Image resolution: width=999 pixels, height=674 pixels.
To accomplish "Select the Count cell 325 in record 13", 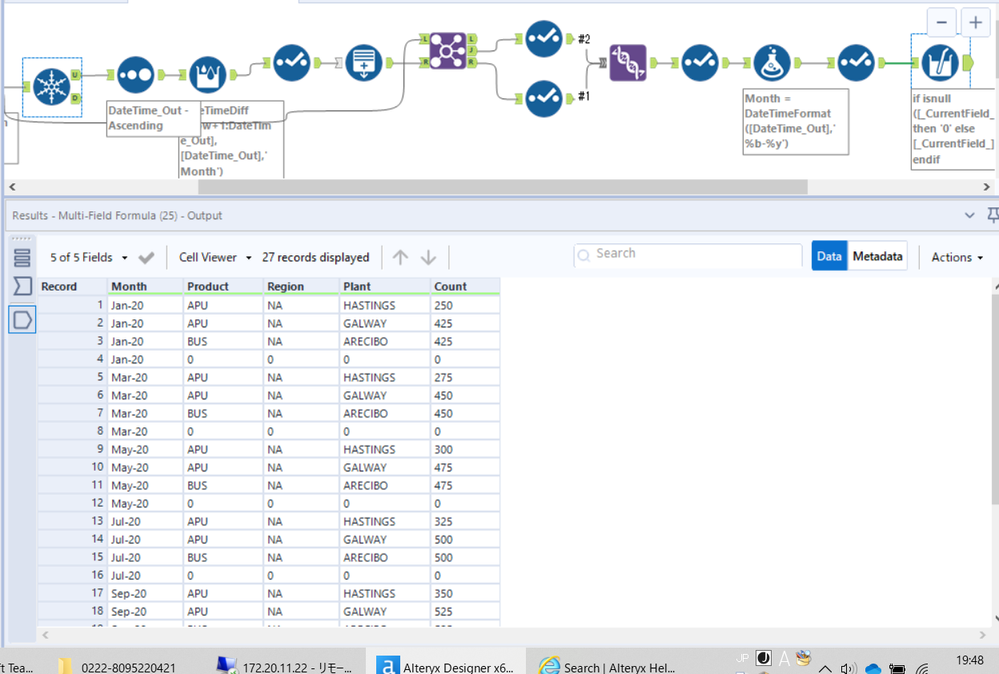I will point(465,522).
